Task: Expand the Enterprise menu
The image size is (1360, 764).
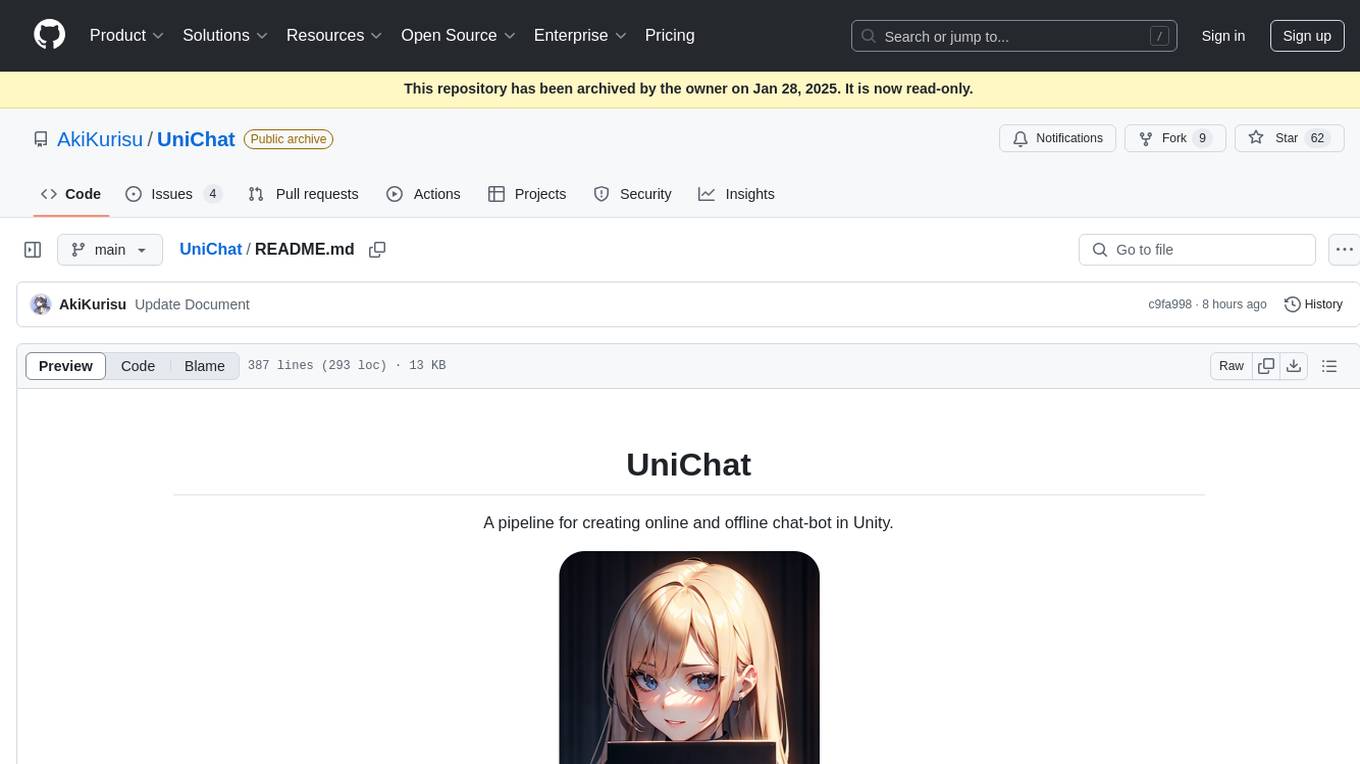Action: pyautogui.click(x=581, y=35)
